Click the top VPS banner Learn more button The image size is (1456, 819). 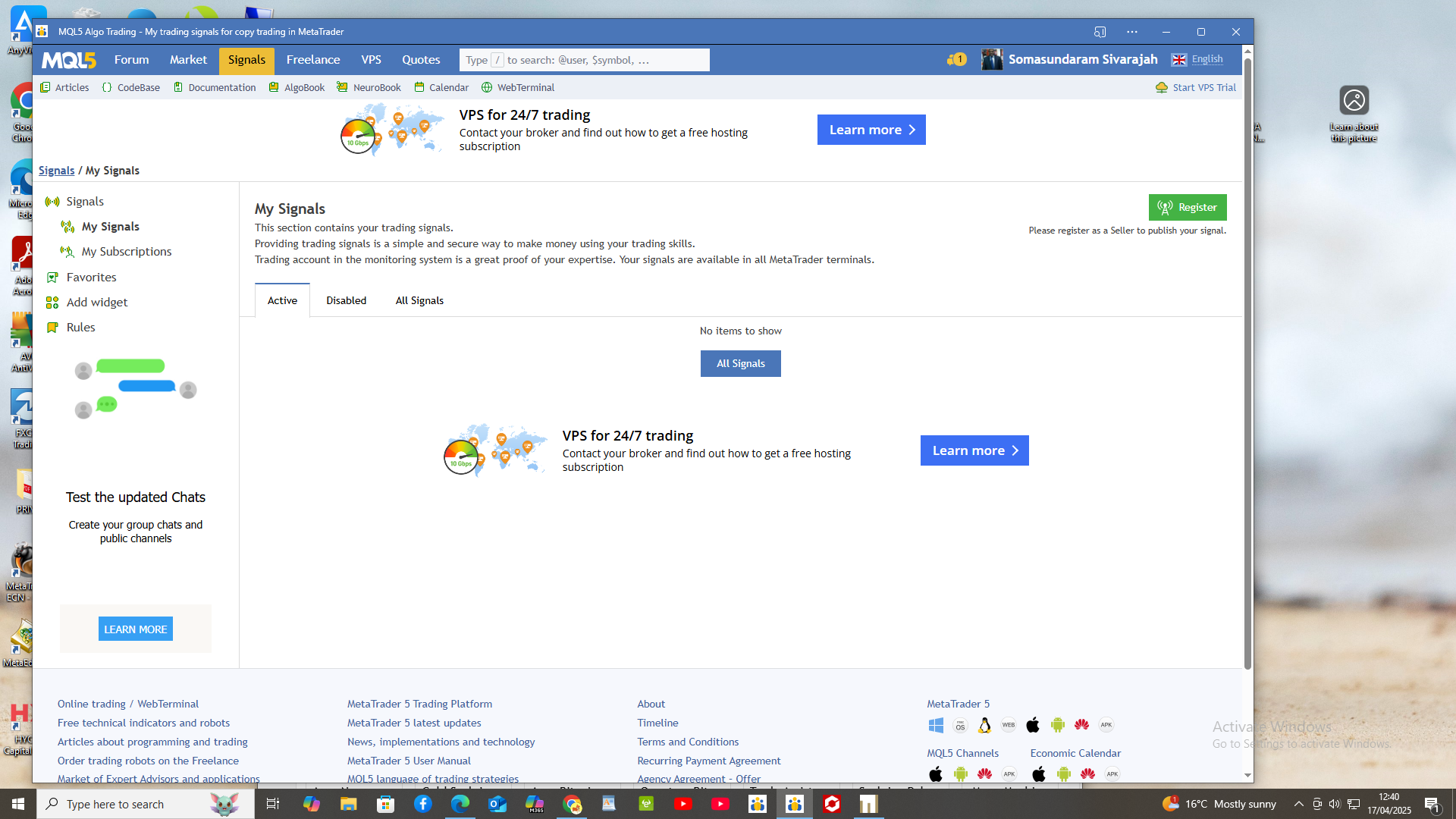(x=871, y=130)
